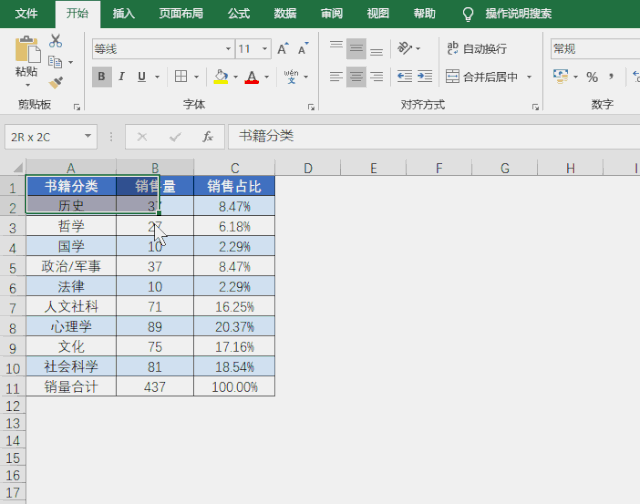Increase font size with larger A
The height and width of the screenshot is (504, 640).
[283, 49]
